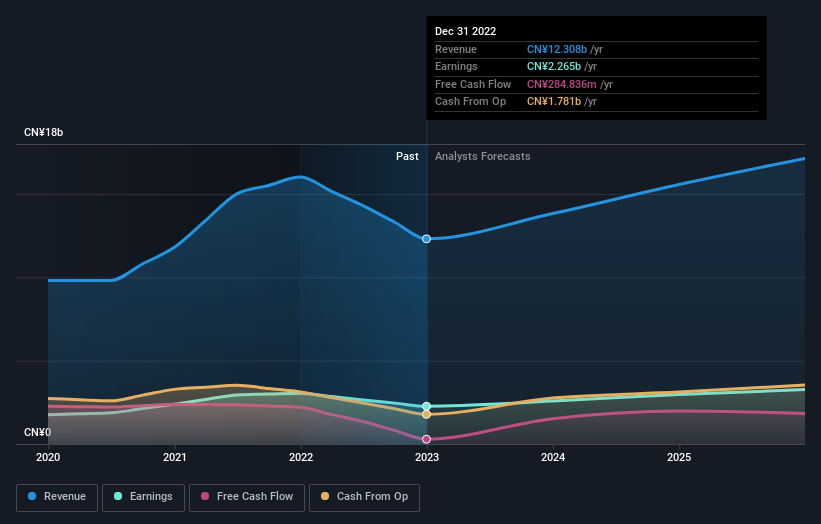This screenshot has height=524, width=821.
Task: Click the 2020 x-axis label
Action: [x=48, y=458]
